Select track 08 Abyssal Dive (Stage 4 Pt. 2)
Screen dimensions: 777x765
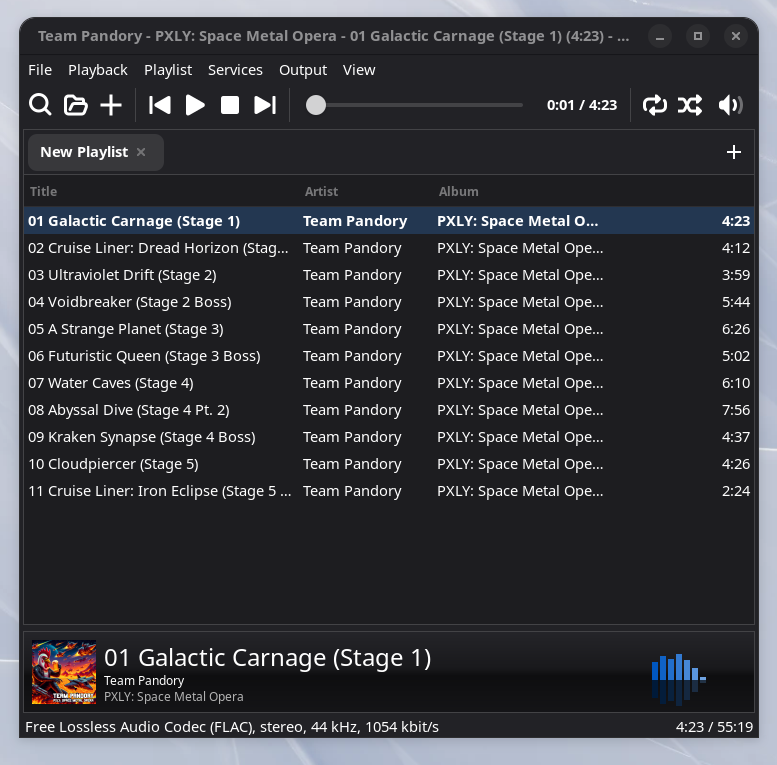click(x=389, y=410)
